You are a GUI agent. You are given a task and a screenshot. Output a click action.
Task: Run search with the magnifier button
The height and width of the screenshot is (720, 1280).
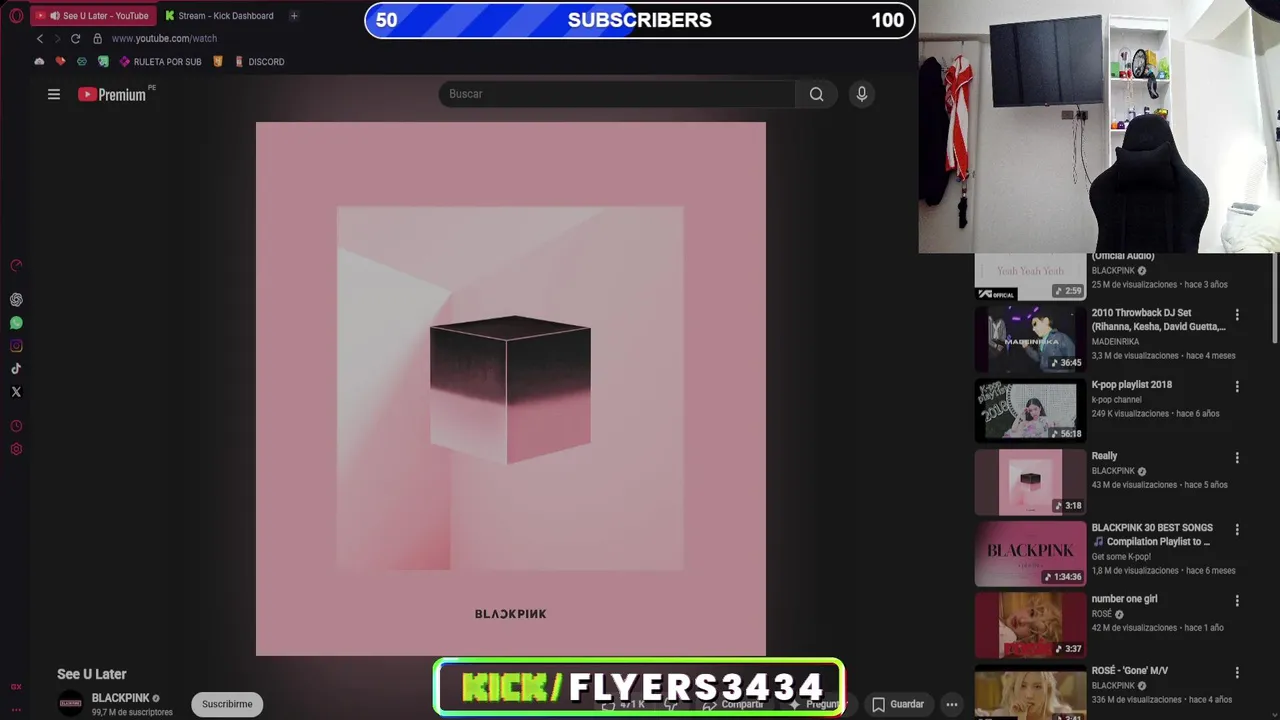(x=816, y=94)
